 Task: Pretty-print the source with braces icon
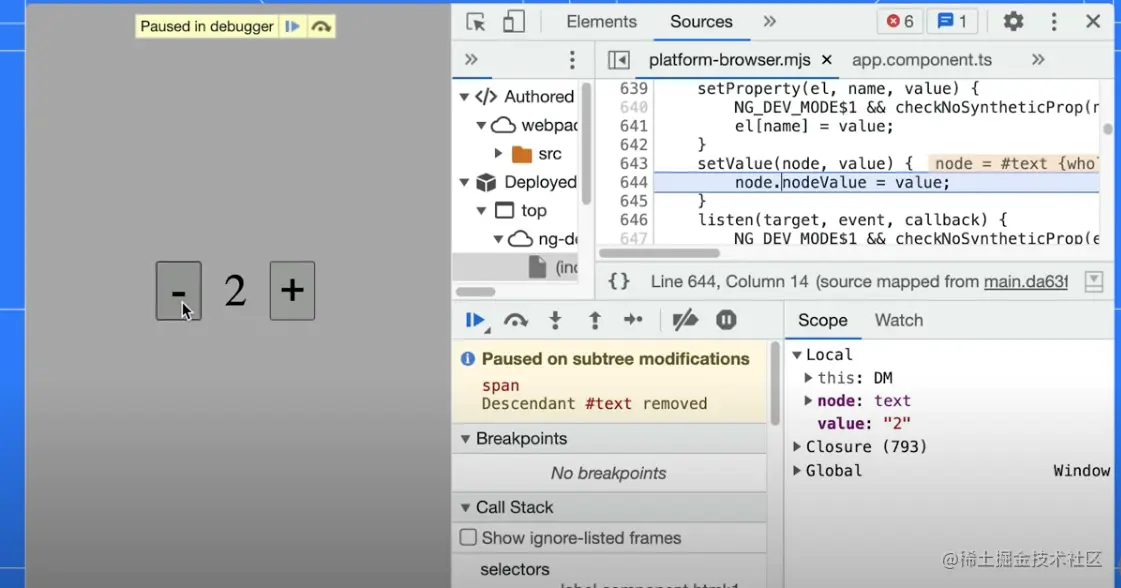pyautogui.click(x=618, y=281)
